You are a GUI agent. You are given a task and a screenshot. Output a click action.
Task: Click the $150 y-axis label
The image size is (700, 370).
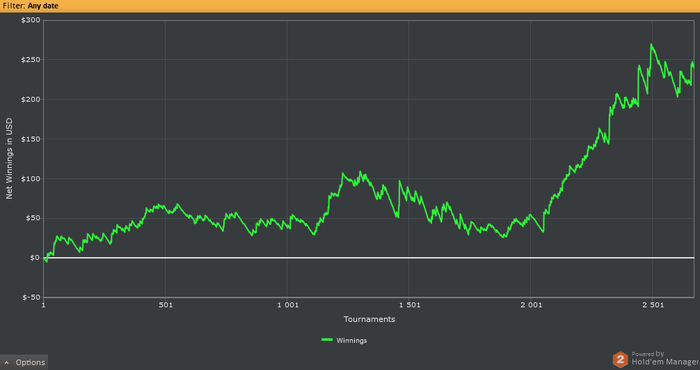(x=30, y=139)
